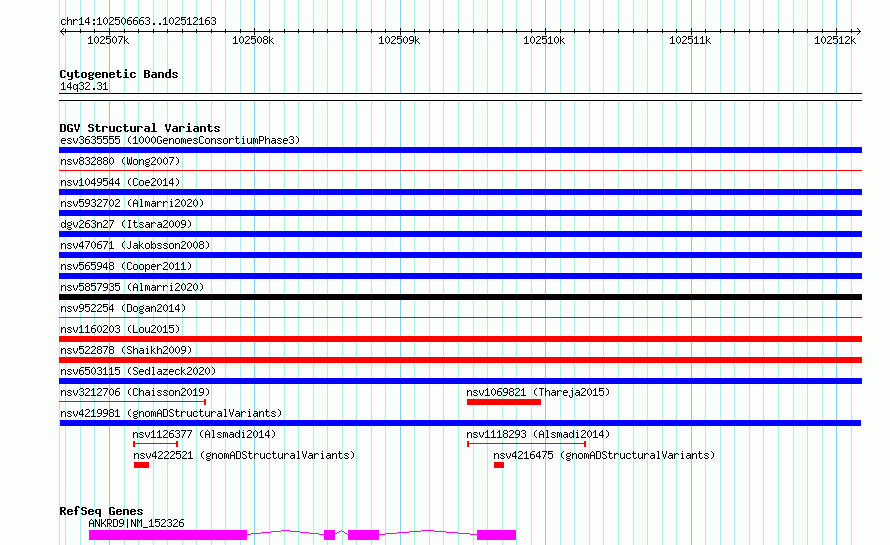Open nsv1160203 (Lou2015) label

pos(120,329)
